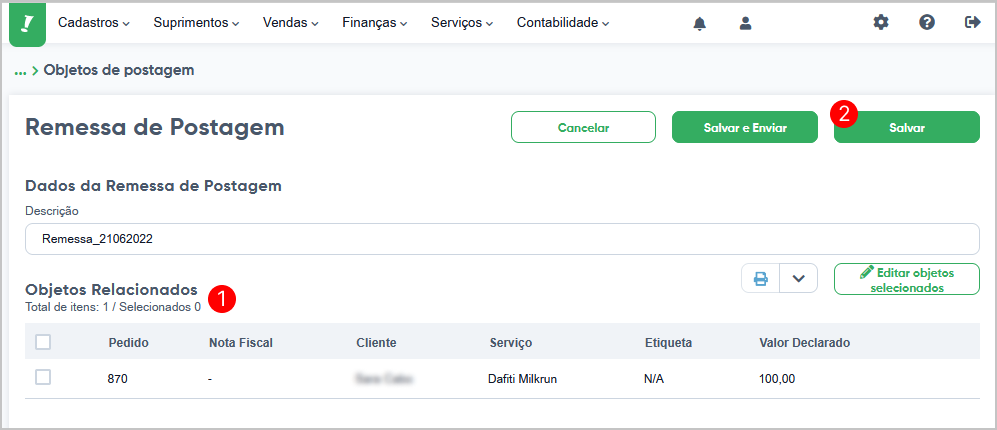
Task: Click the Salvar e Enviar button
Action: (745, 127)
